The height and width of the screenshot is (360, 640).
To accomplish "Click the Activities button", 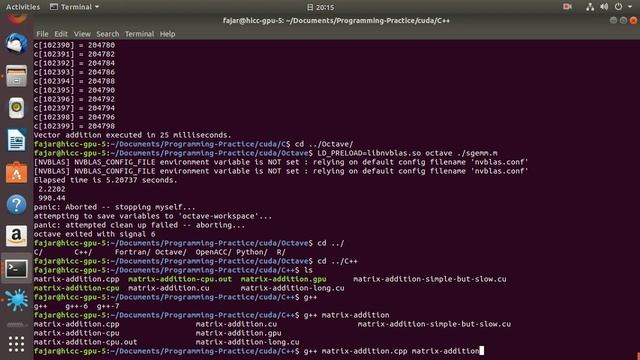I will coord(23,7).
